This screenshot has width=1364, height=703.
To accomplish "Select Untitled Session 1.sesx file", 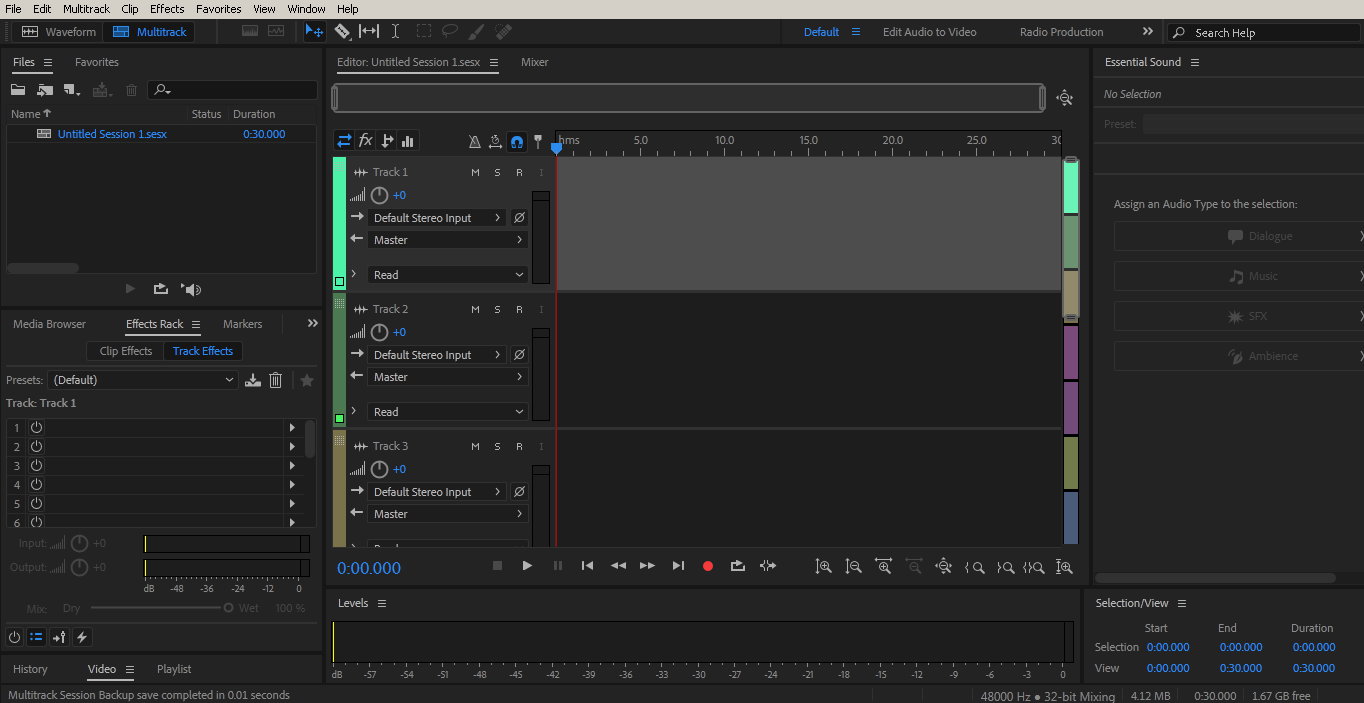I will pos(112,134).
